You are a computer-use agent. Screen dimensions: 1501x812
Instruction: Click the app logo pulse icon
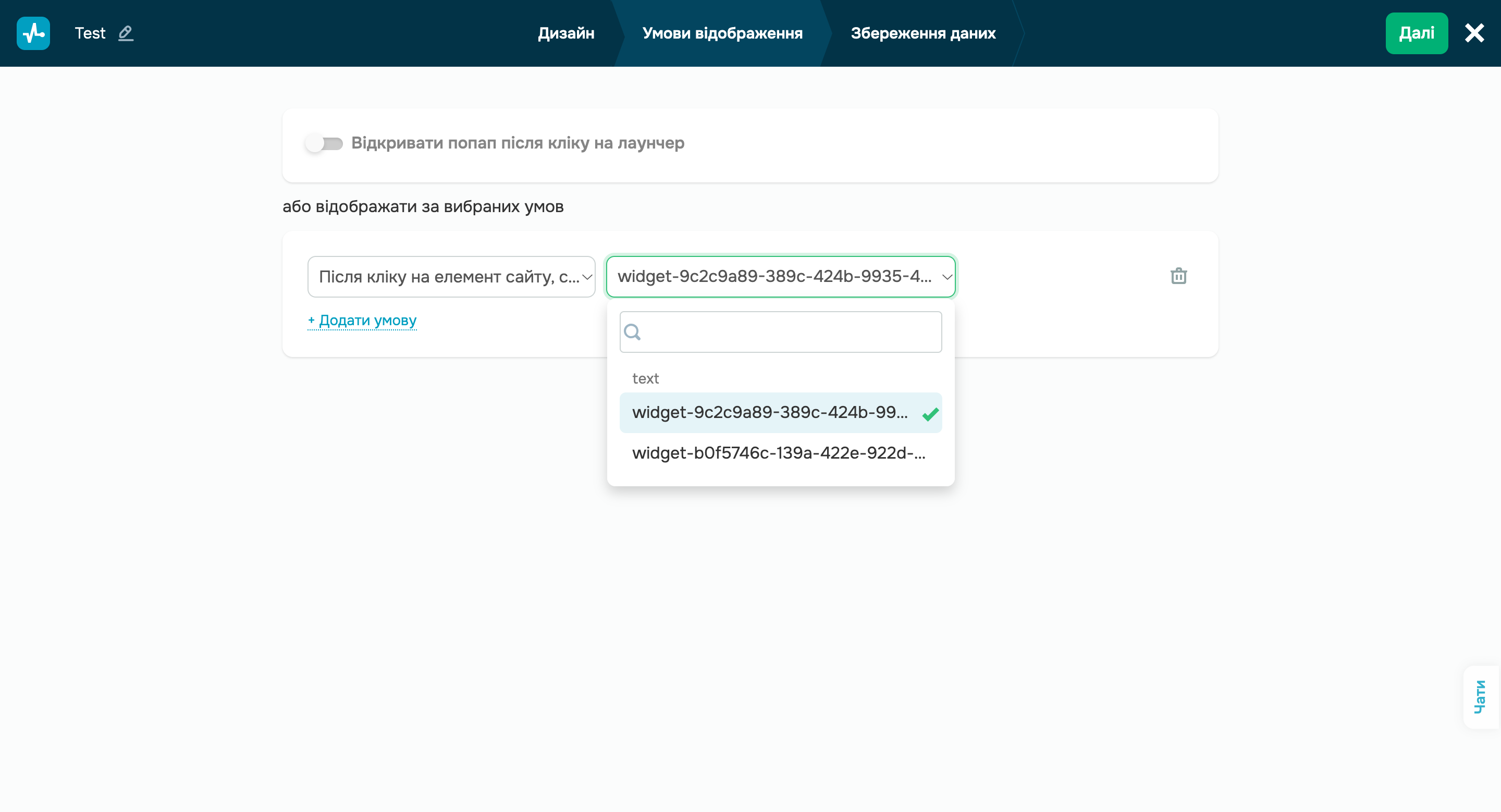[33, 33]
